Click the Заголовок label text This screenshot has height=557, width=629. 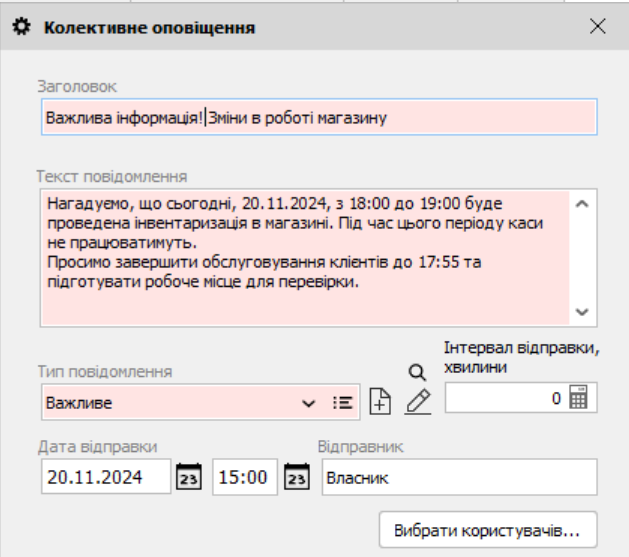coord(77,87)
